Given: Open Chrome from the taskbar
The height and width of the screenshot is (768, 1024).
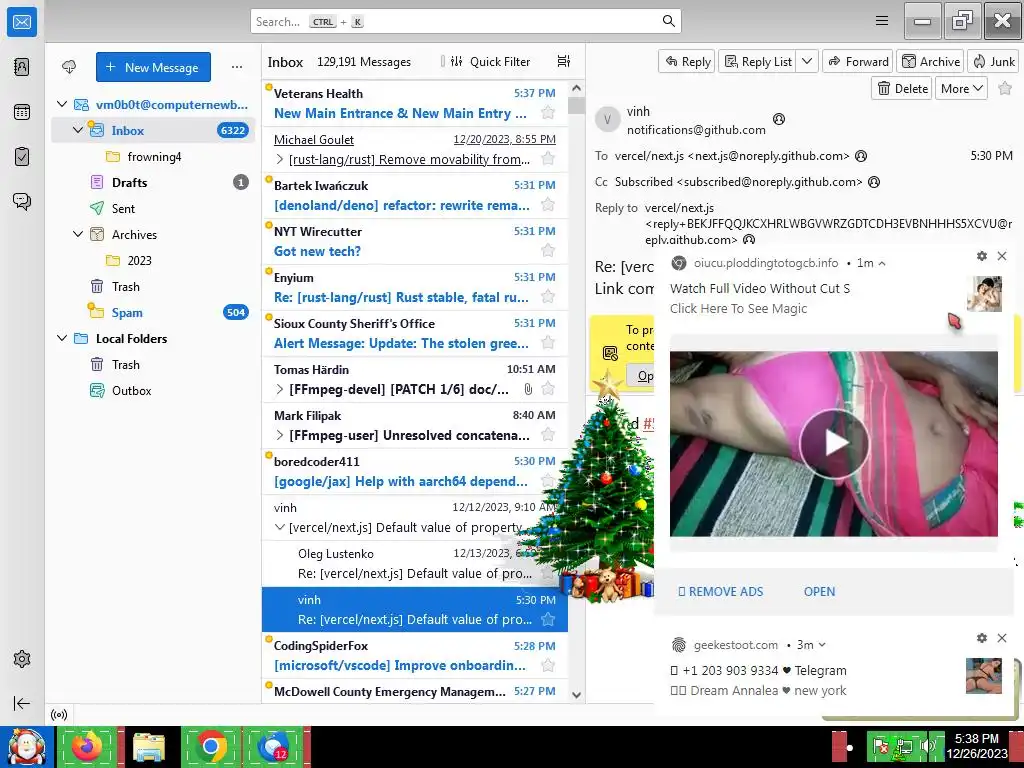Looking at the screenshot, I should click(x=211, y=746).
